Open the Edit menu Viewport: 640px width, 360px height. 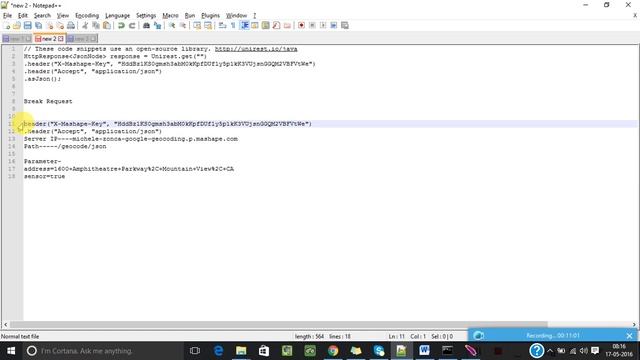click(23, 16)
